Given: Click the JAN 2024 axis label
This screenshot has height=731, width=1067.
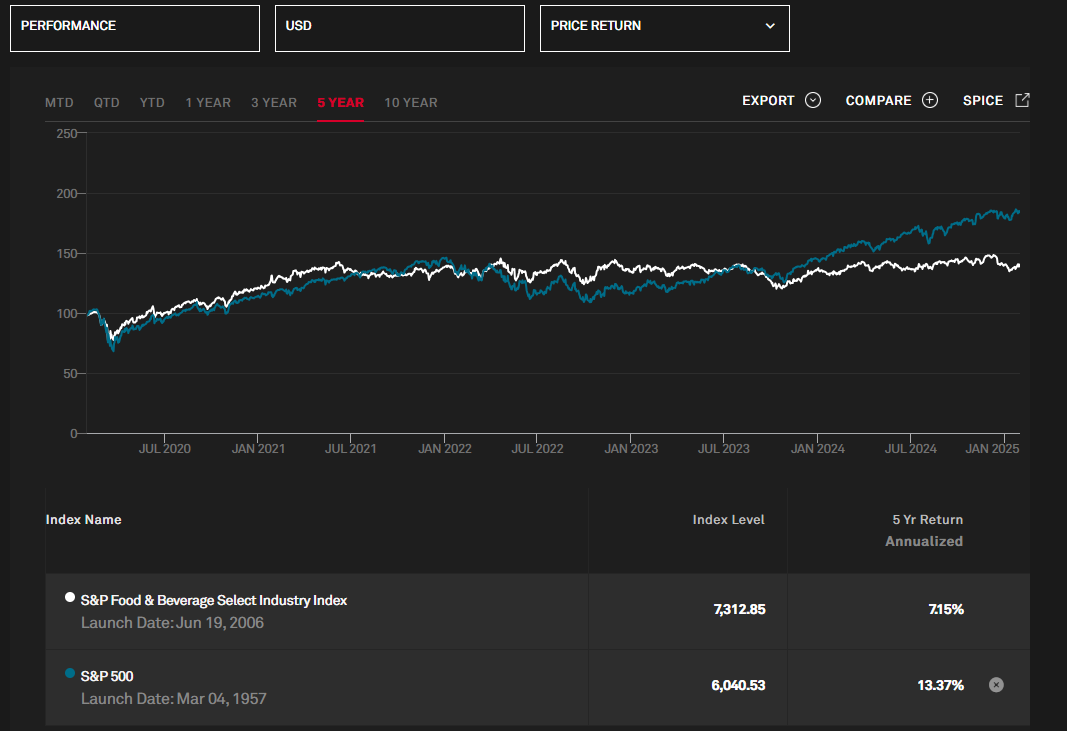Looking at the screenshot, I should pyautogui.click(x=817, y=449).
